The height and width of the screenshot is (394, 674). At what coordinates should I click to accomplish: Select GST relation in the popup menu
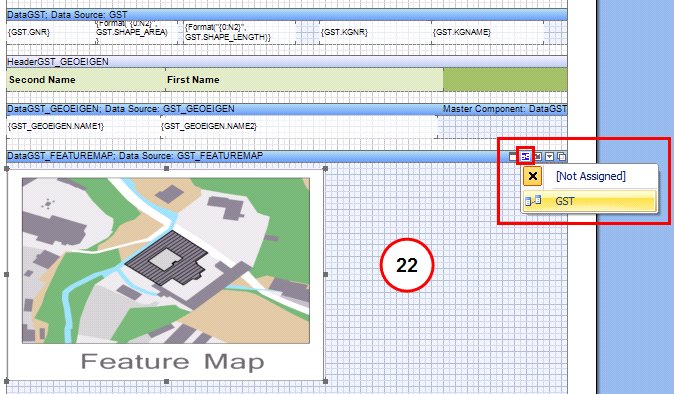589,201
